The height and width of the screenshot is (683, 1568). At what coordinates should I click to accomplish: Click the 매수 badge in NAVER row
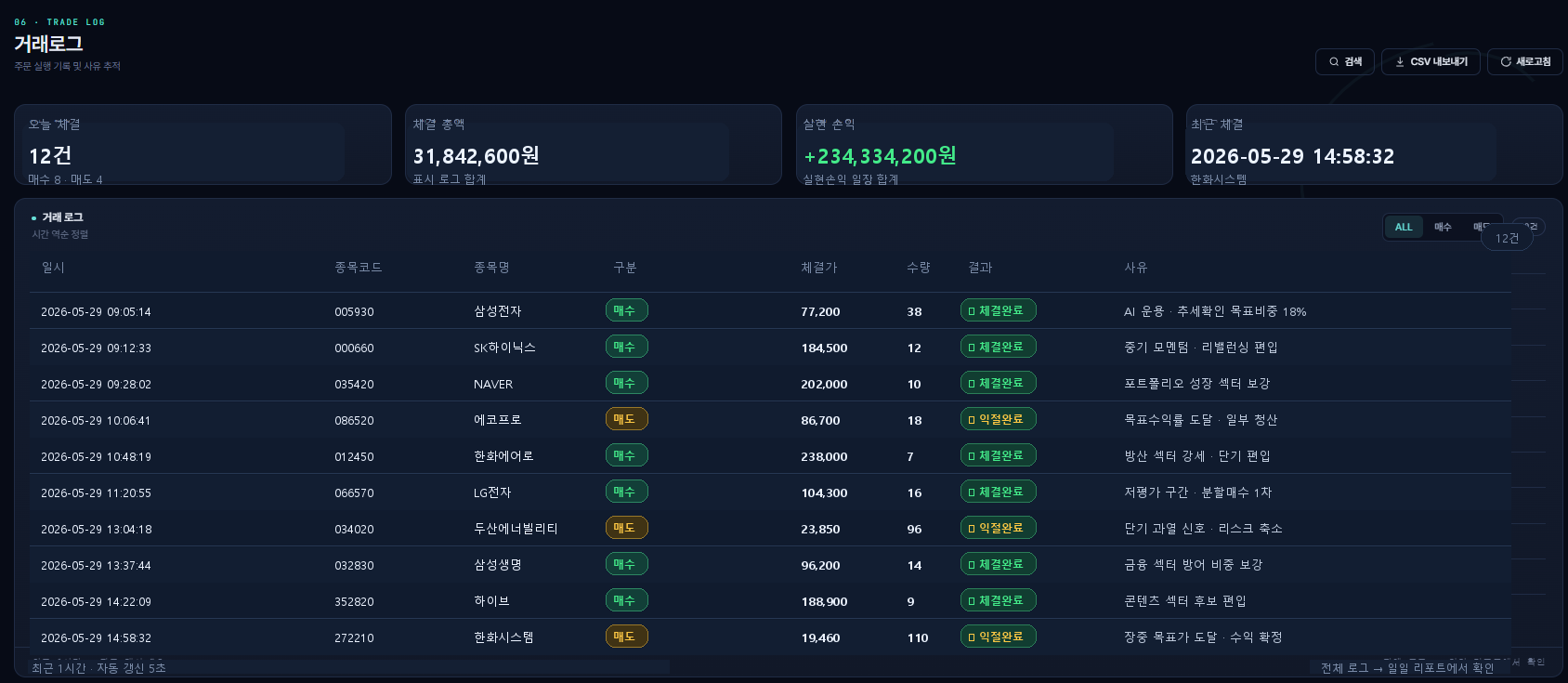pos(627,383)
